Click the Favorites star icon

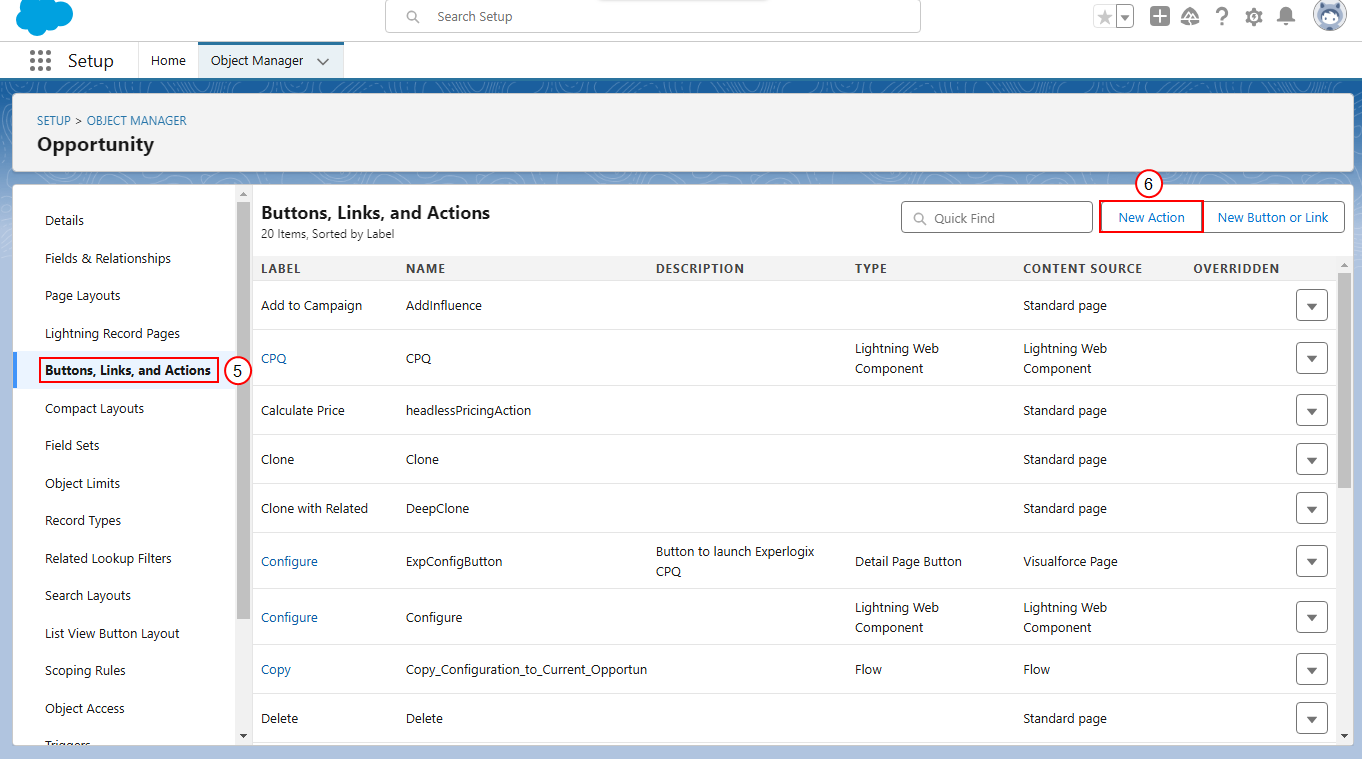(1104, 16)
